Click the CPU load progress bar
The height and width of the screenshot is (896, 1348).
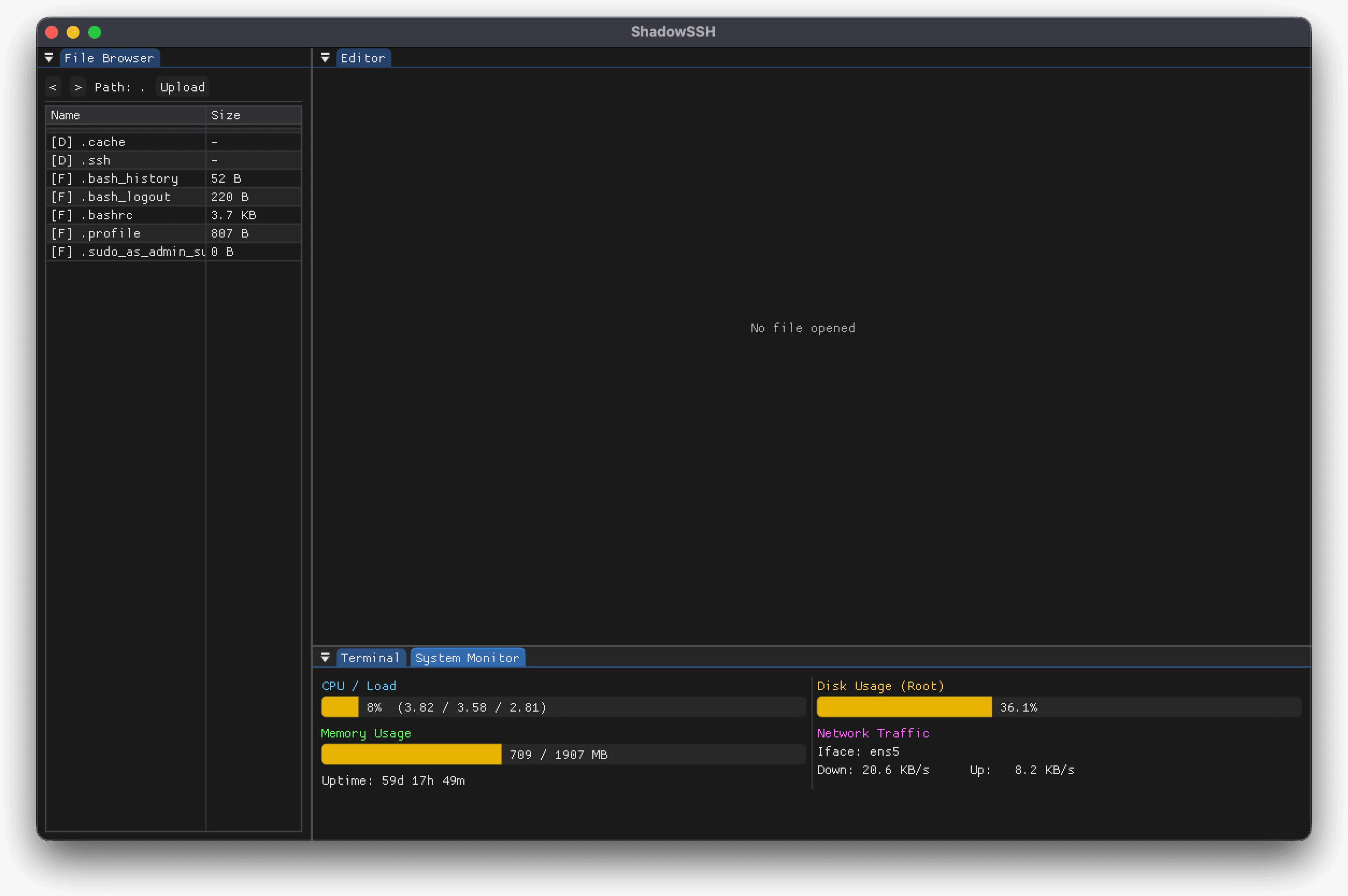[x=563, y=707]
